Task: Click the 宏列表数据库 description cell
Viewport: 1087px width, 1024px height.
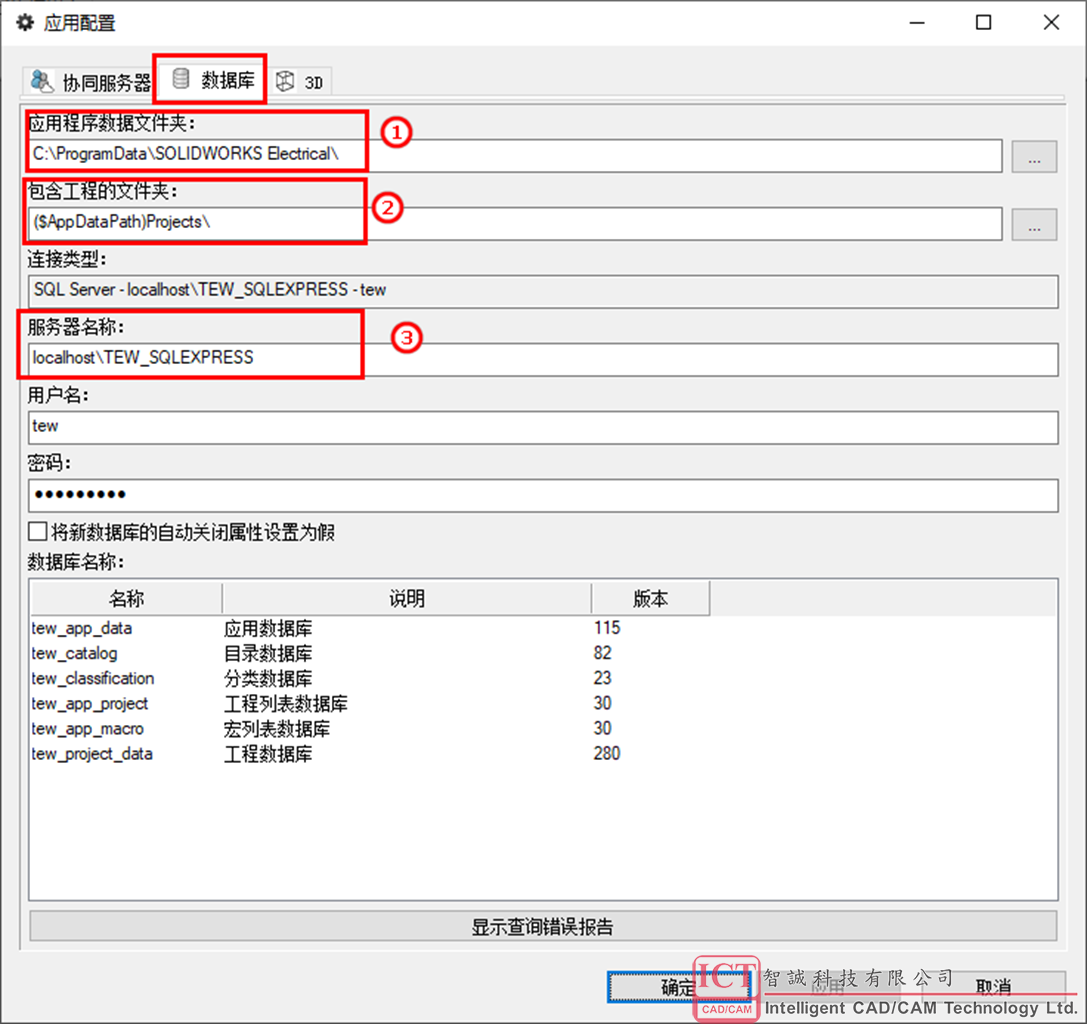Action: (x=277, y=729)
